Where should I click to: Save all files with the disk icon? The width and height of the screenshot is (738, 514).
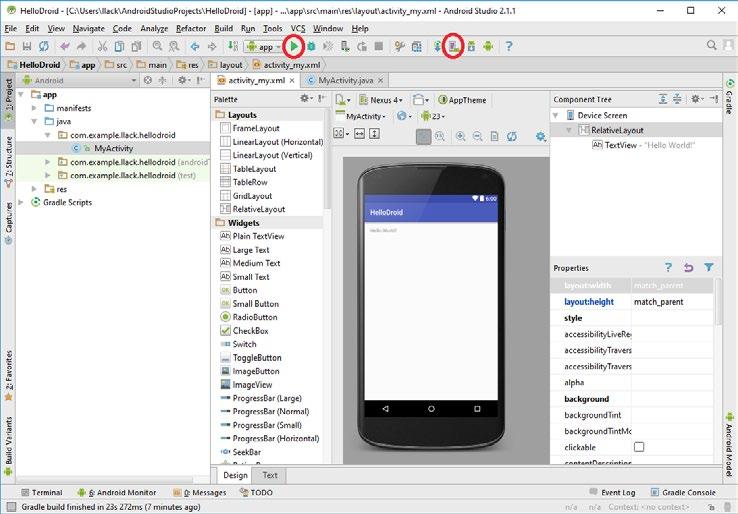(27, 46)
